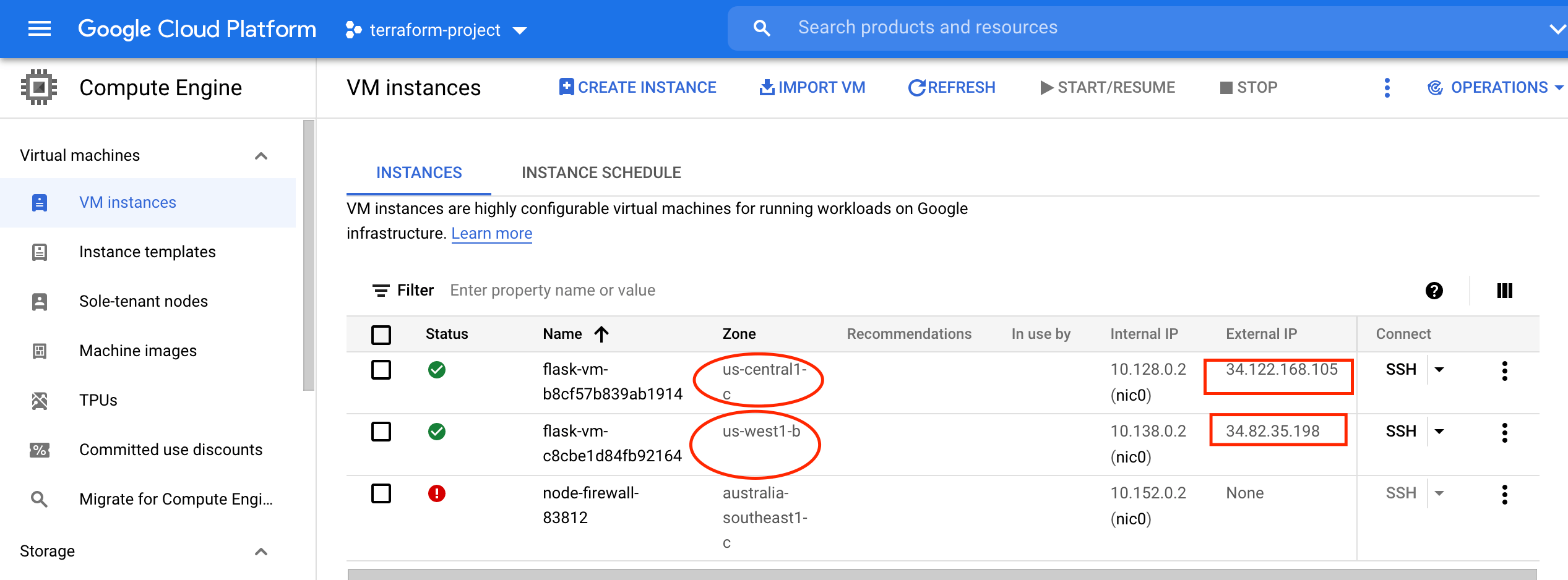Open more actions for flask-vm-c8cbe1d84fb92164
The image size is (1568, 580).
[x=1504, y=433]
